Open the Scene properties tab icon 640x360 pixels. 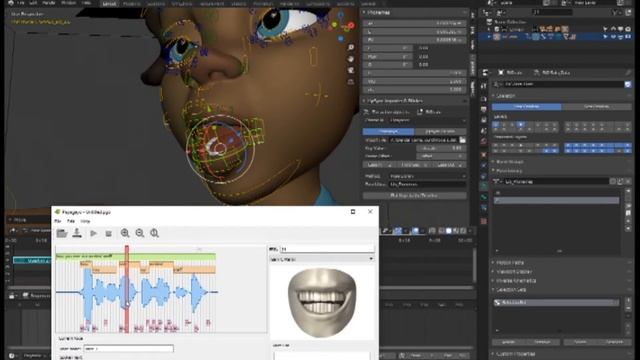click(484, 131)
